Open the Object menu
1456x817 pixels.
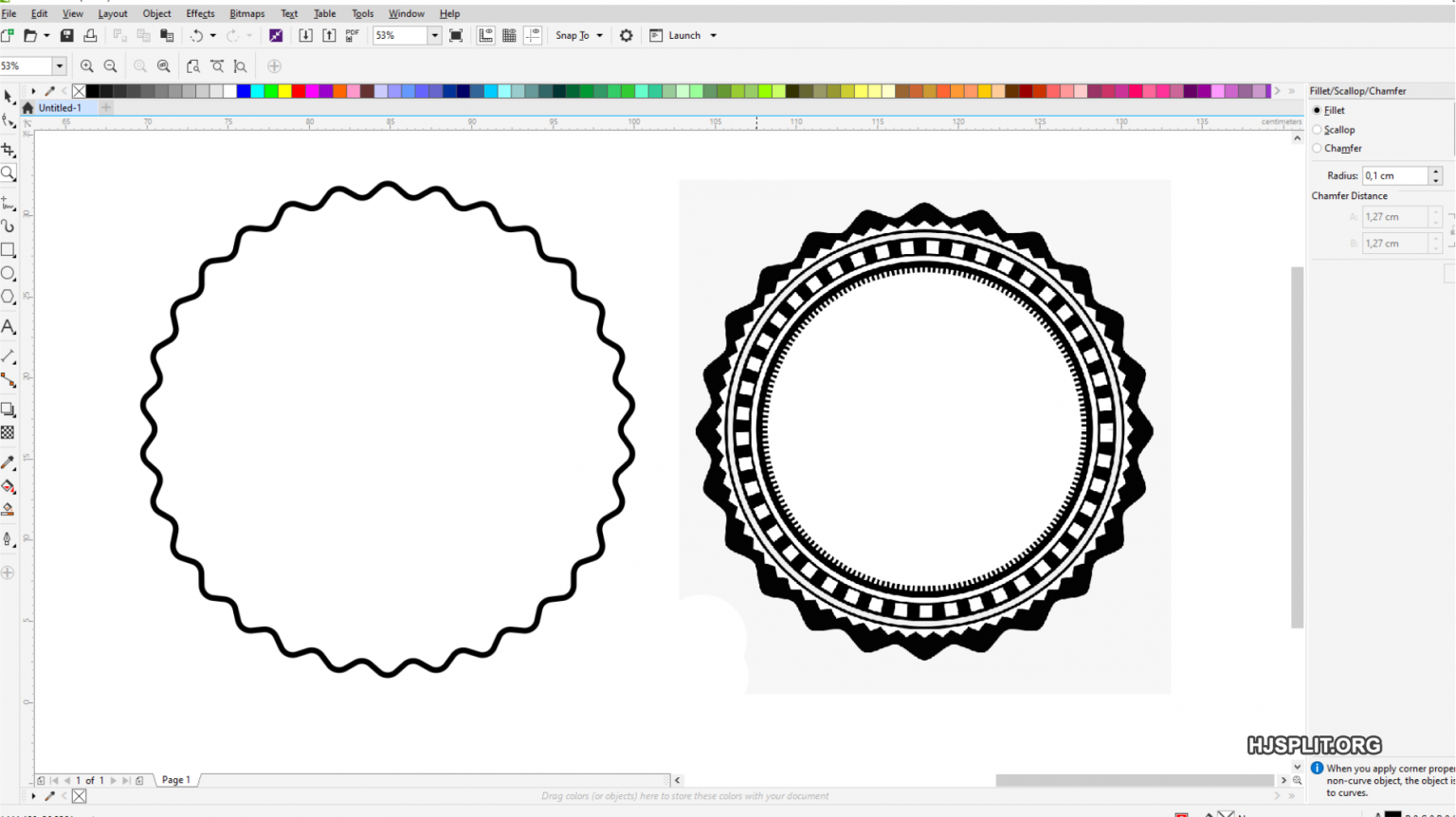click(157, 14)
